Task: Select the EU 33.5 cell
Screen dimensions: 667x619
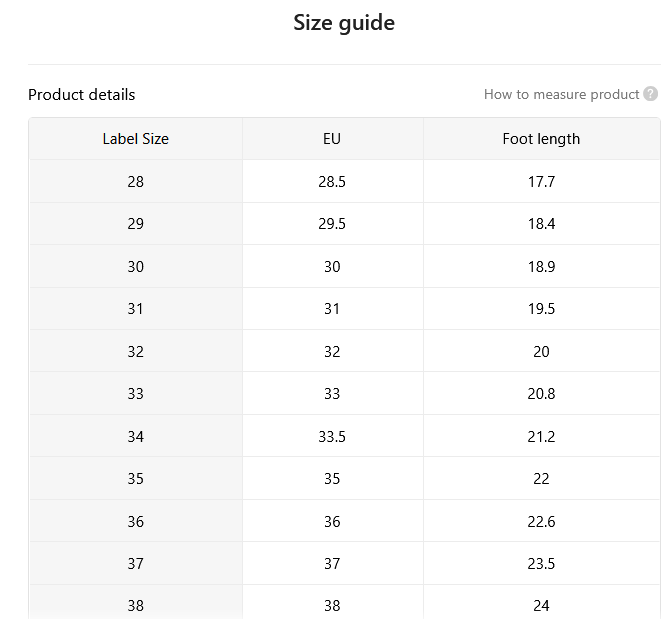Action: [x=332, y=436]
